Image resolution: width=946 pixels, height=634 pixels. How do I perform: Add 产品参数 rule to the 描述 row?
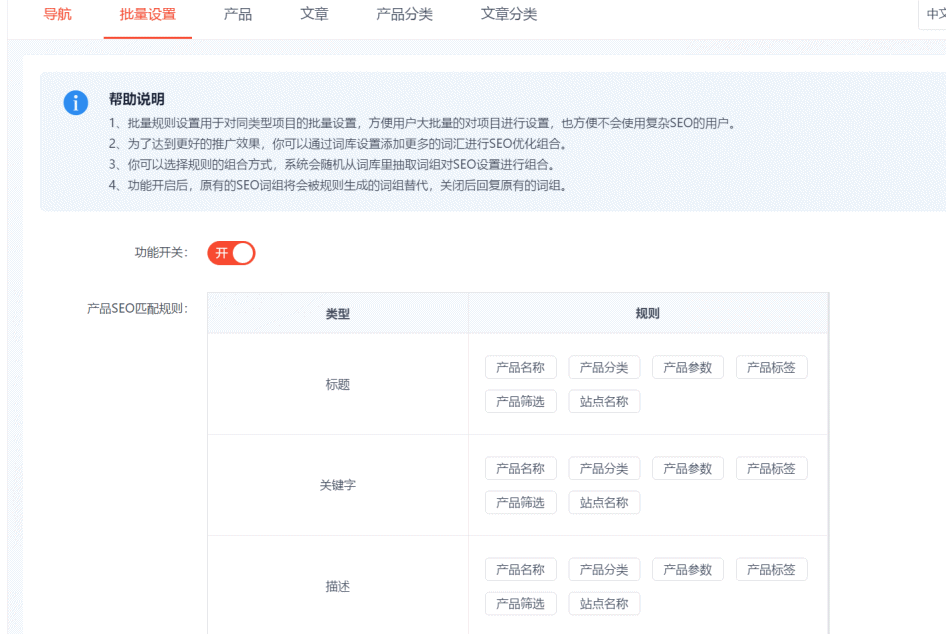[688, 569]
